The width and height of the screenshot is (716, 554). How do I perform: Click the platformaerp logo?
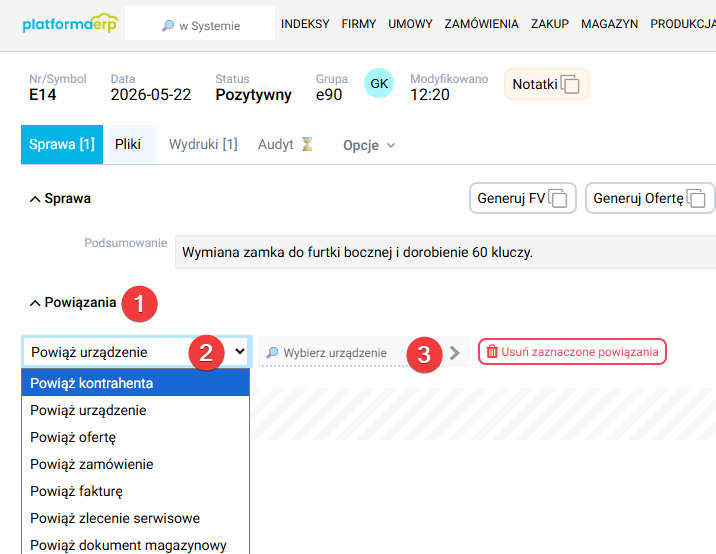(70, 23)
